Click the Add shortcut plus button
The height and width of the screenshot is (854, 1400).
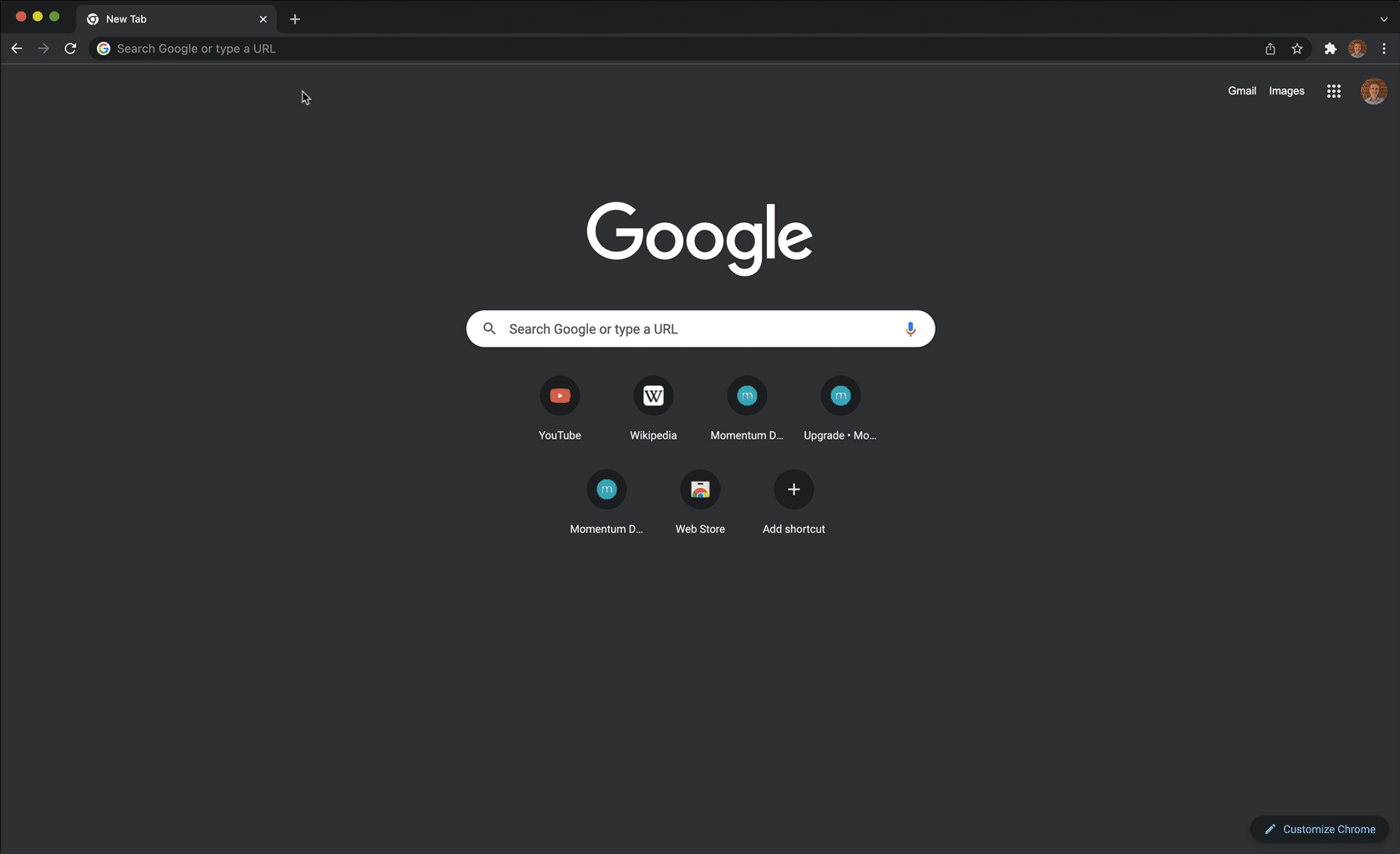794,489
